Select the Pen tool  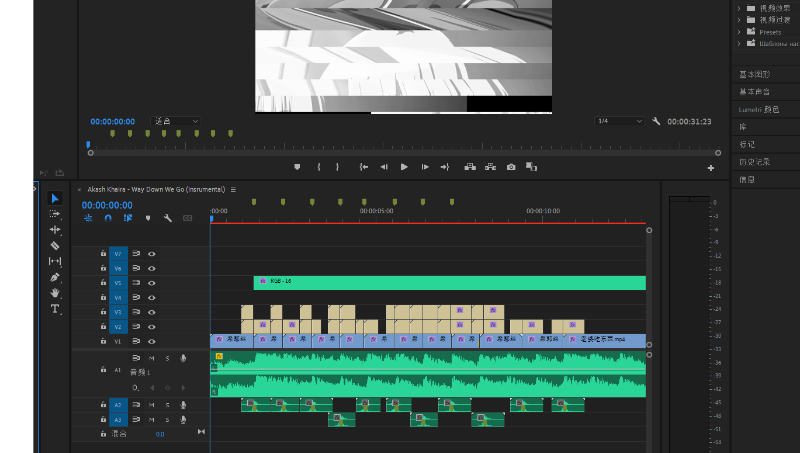[55, 277]
